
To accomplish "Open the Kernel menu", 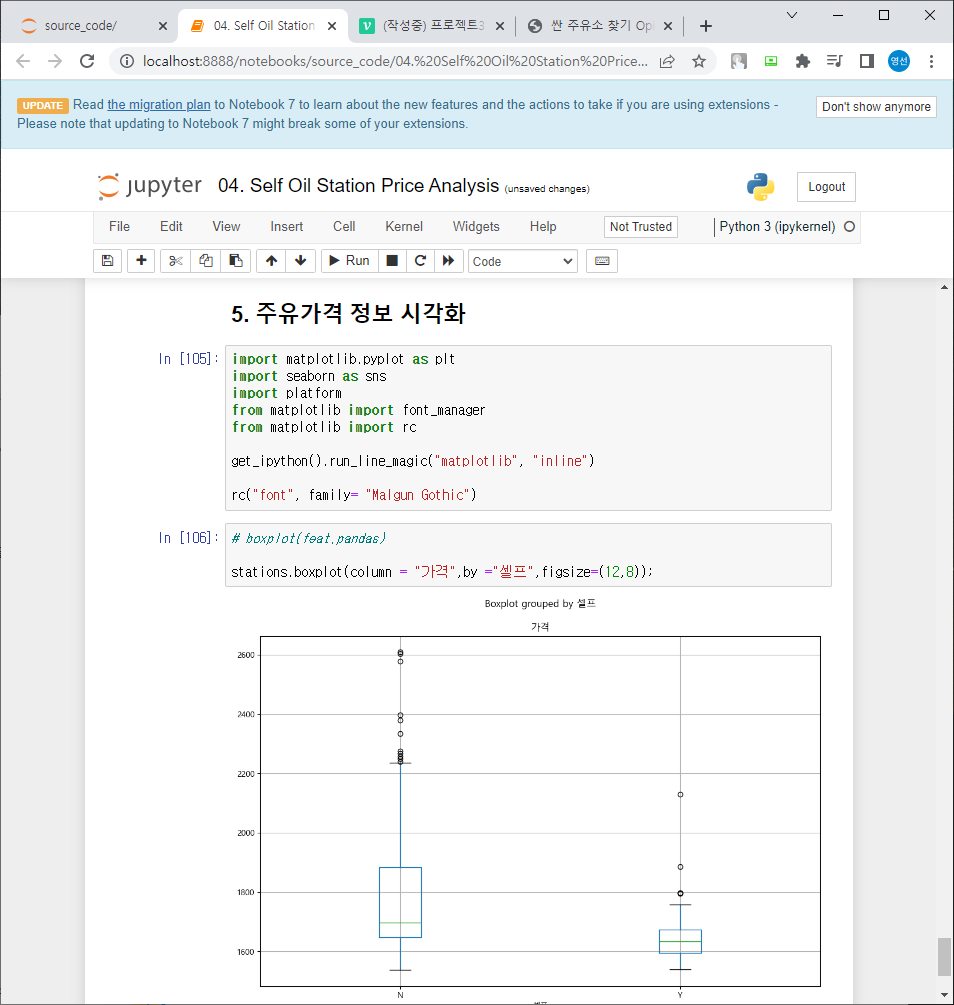I will [x=404, y=227].
